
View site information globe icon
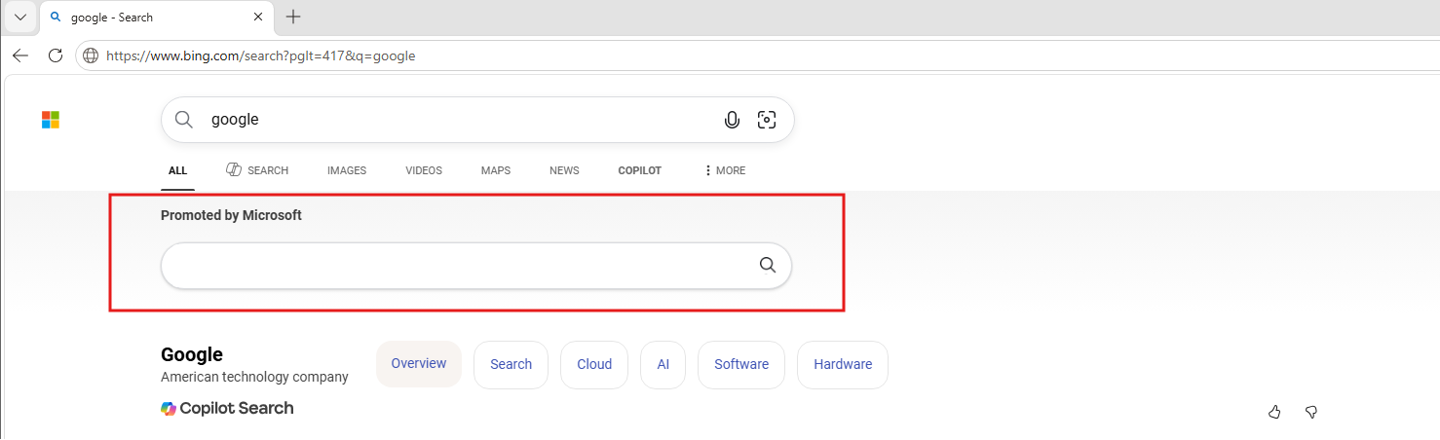pos(91,56)
